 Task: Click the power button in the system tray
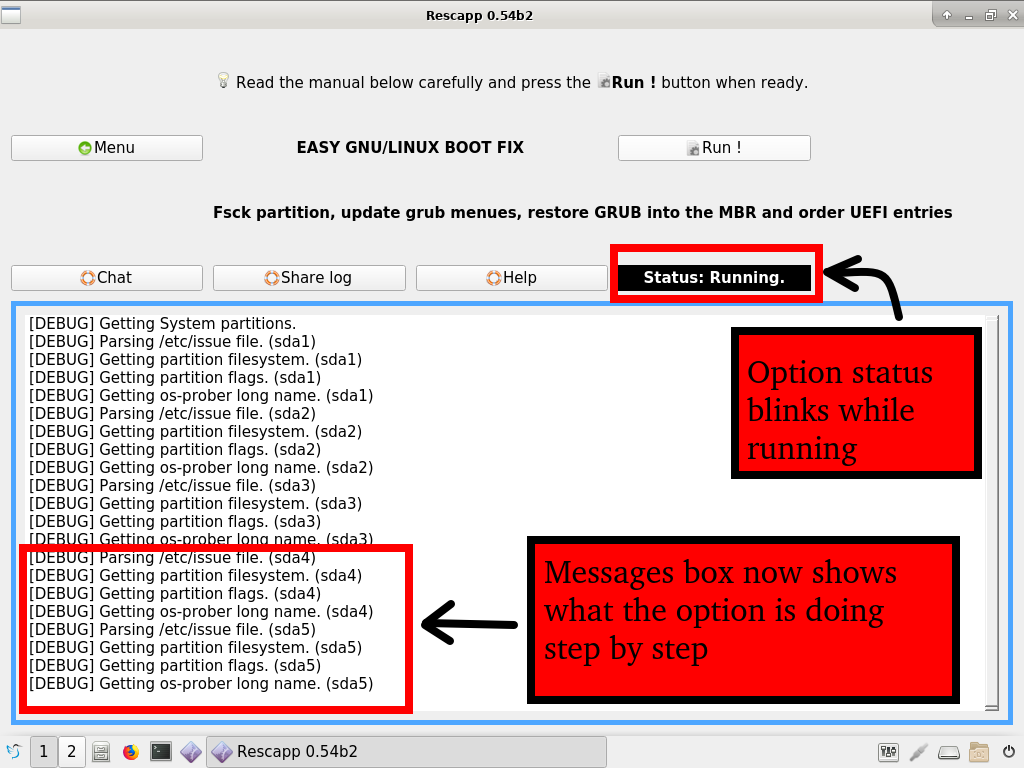tap(1008, 752)
